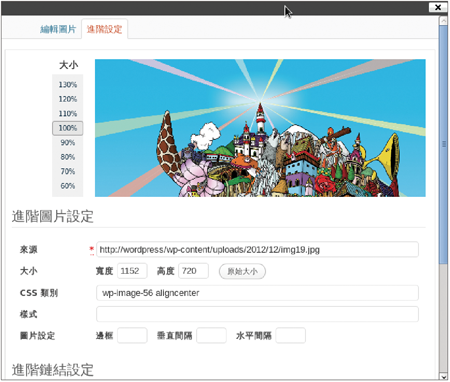Edit the CSS 類別 field

pos(257,293)
